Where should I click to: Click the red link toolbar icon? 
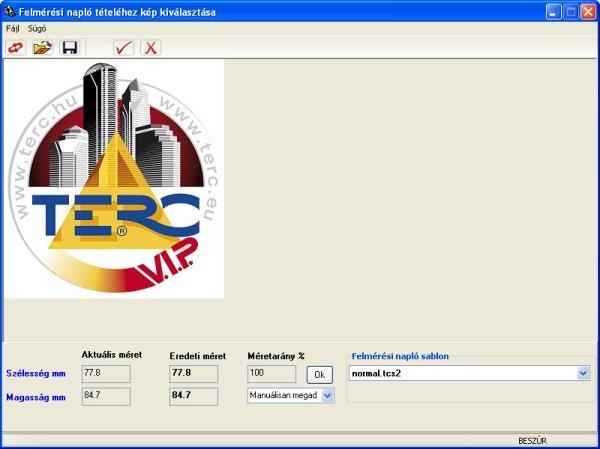pos(16,48)
